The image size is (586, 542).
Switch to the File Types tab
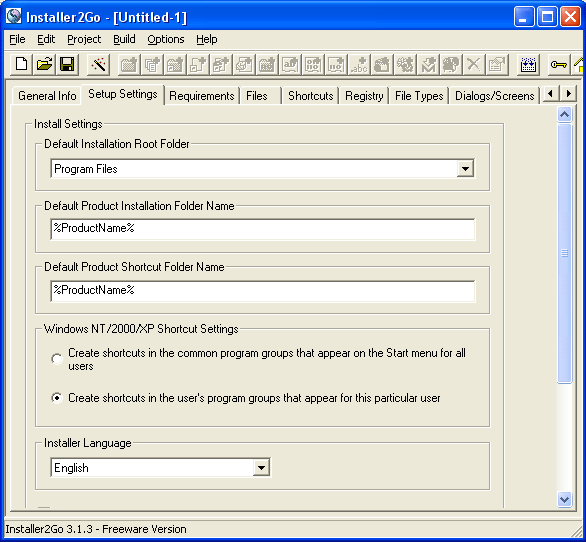pos(419,96)
